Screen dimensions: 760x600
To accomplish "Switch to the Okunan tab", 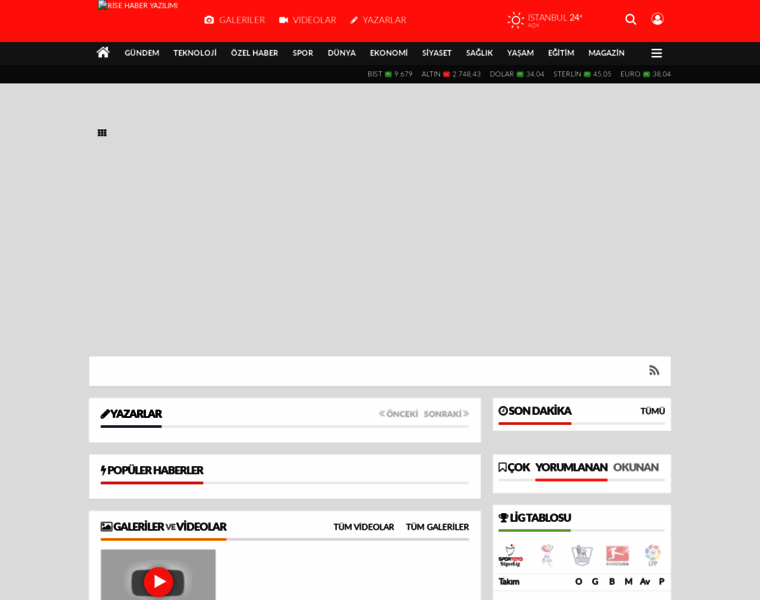I will point(636,468).
